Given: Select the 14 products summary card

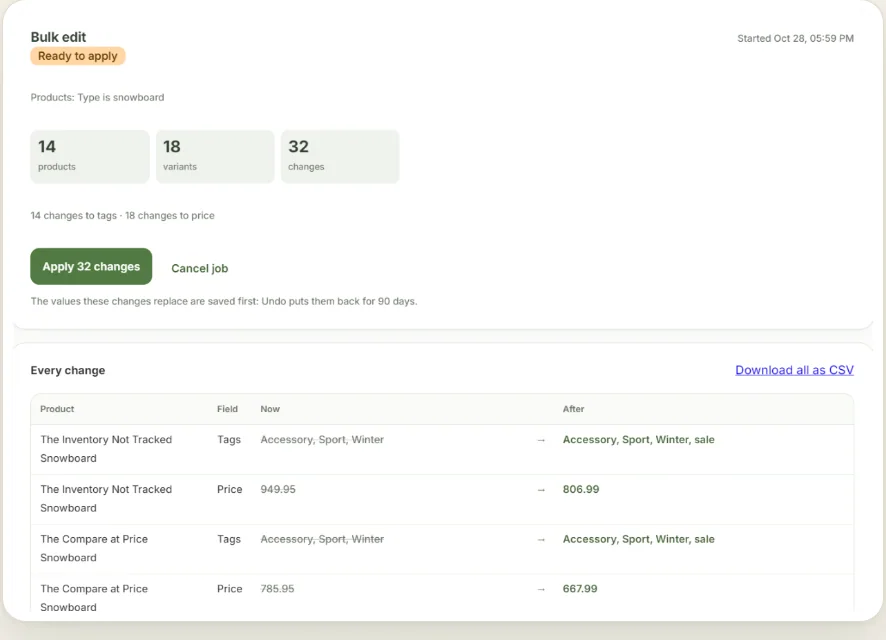Looking at the screenshot, I should pyautogui.click(x=90, y=156).
